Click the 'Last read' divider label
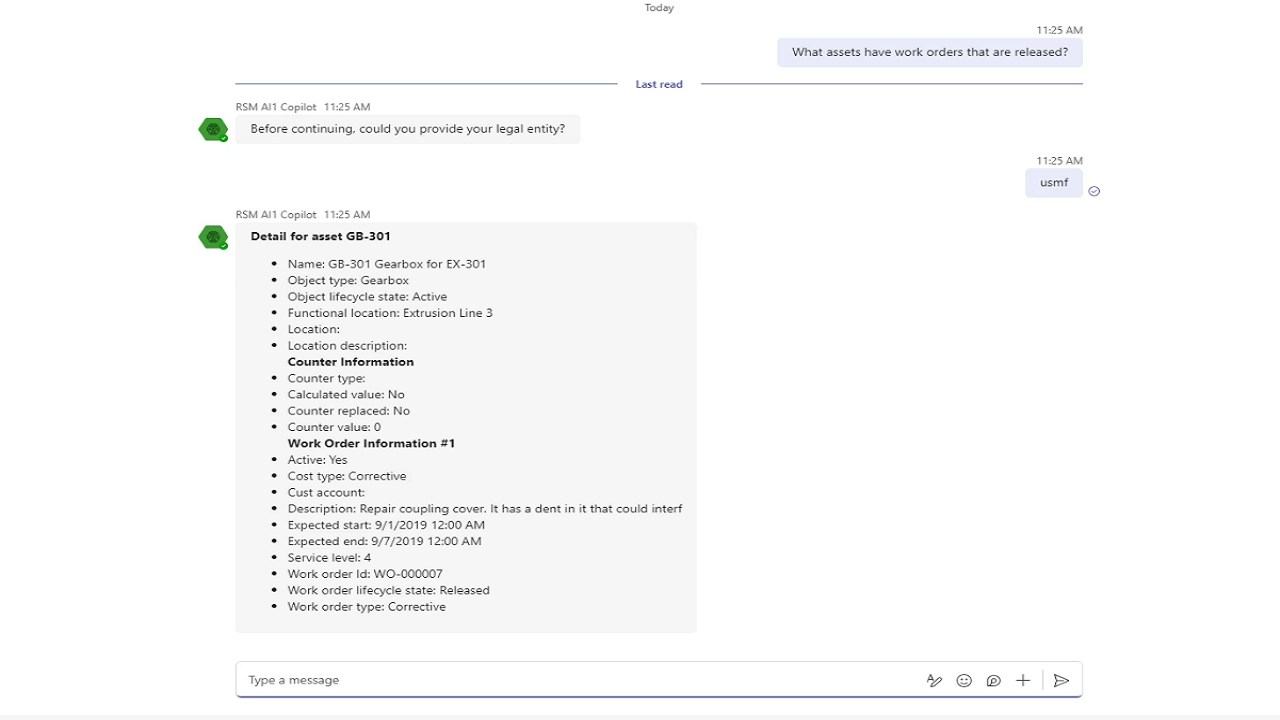Viewport: 1280px width, 720px height. (x=659, y=84)
